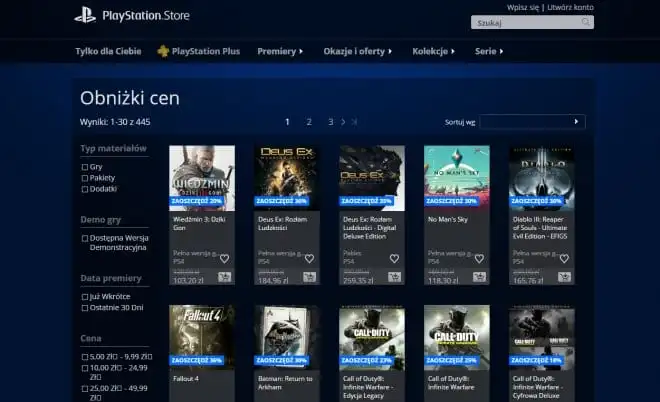
Task: Open No Man's Sky cover thumbnail
Action: (457, 178)
